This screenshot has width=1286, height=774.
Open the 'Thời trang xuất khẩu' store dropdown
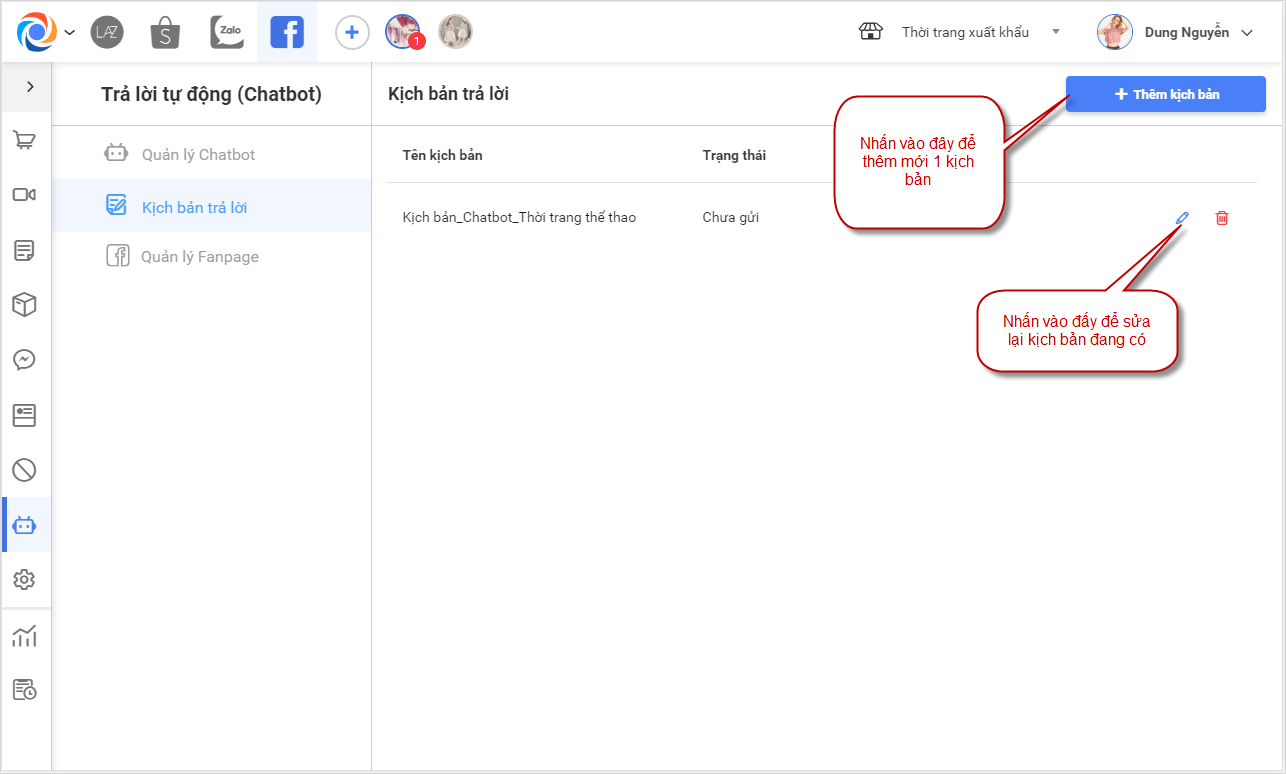(x=980, y=32)
